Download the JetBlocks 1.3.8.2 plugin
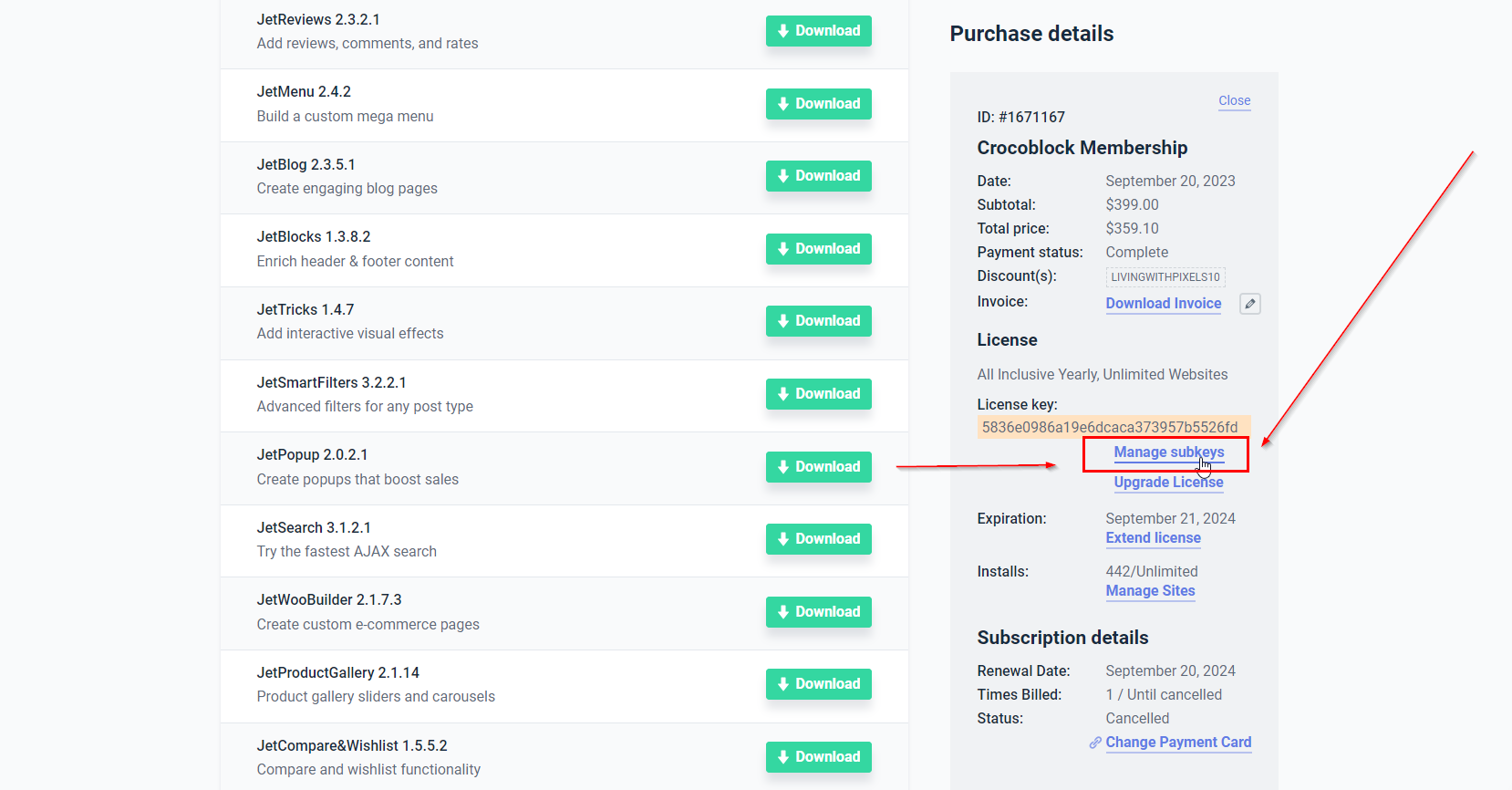Screen dimensions: 1512x790 point(818,249)
